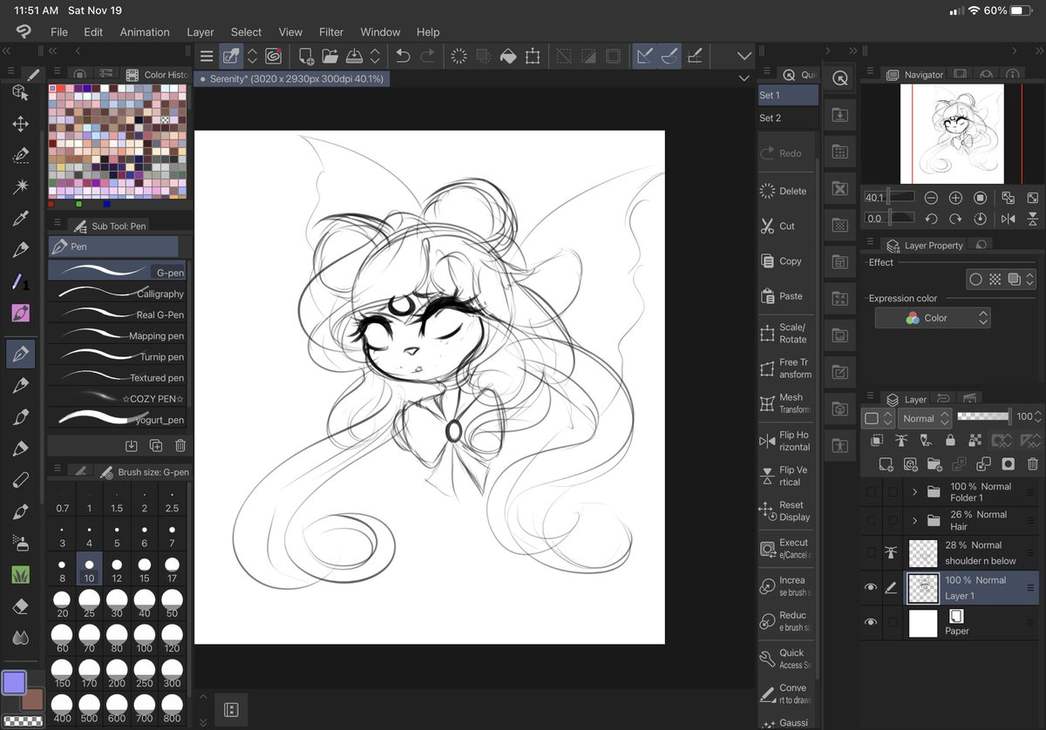
Task: Select brush size 20
Action: pos(62,604)
